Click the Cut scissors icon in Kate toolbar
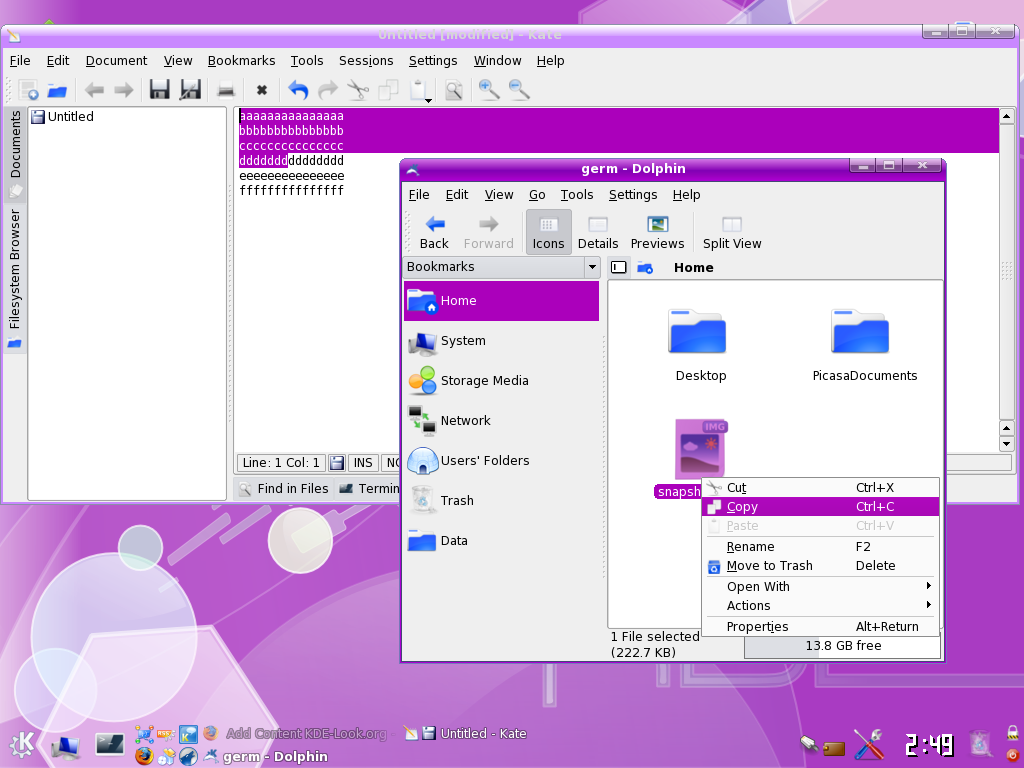 (x=358, y=89)
